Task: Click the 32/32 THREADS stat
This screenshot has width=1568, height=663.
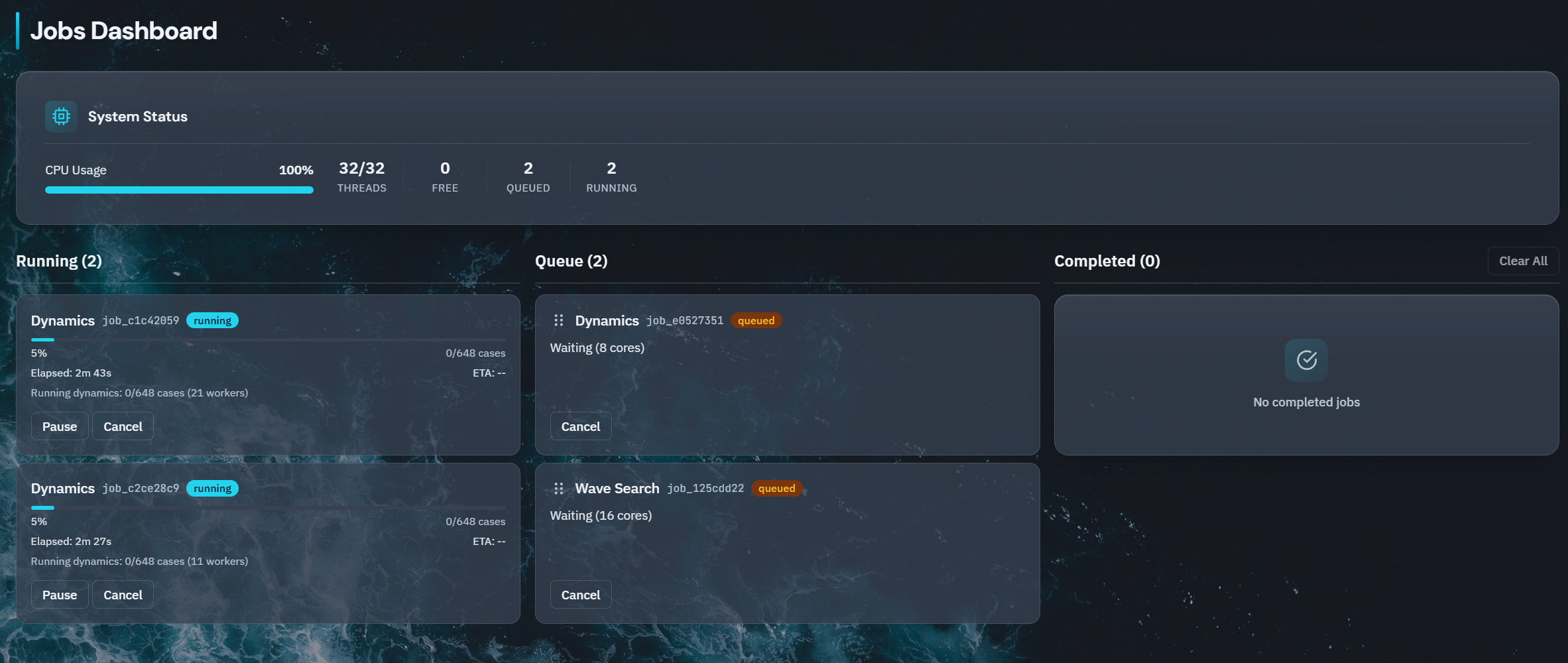Action: click(362, 176)
